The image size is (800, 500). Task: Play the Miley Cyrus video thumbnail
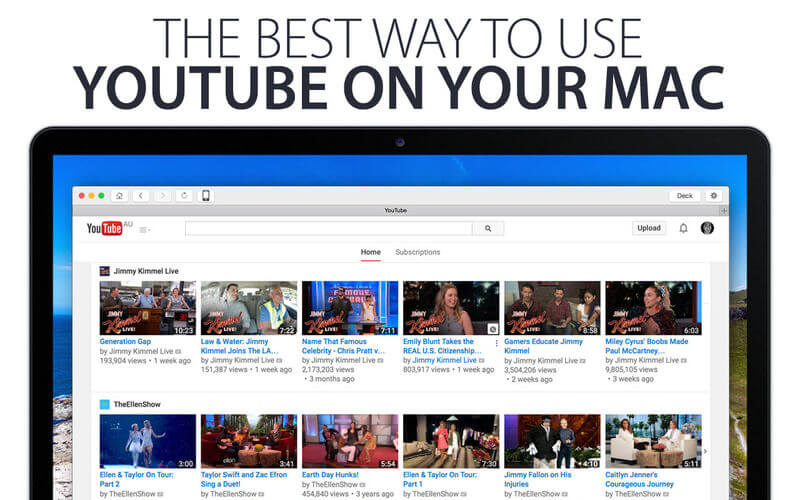point(653,308)
